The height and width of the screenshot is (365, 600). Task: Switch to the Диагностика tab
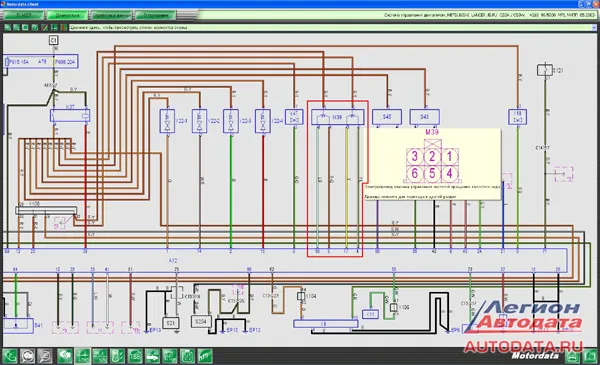click(x=67, y=15)
